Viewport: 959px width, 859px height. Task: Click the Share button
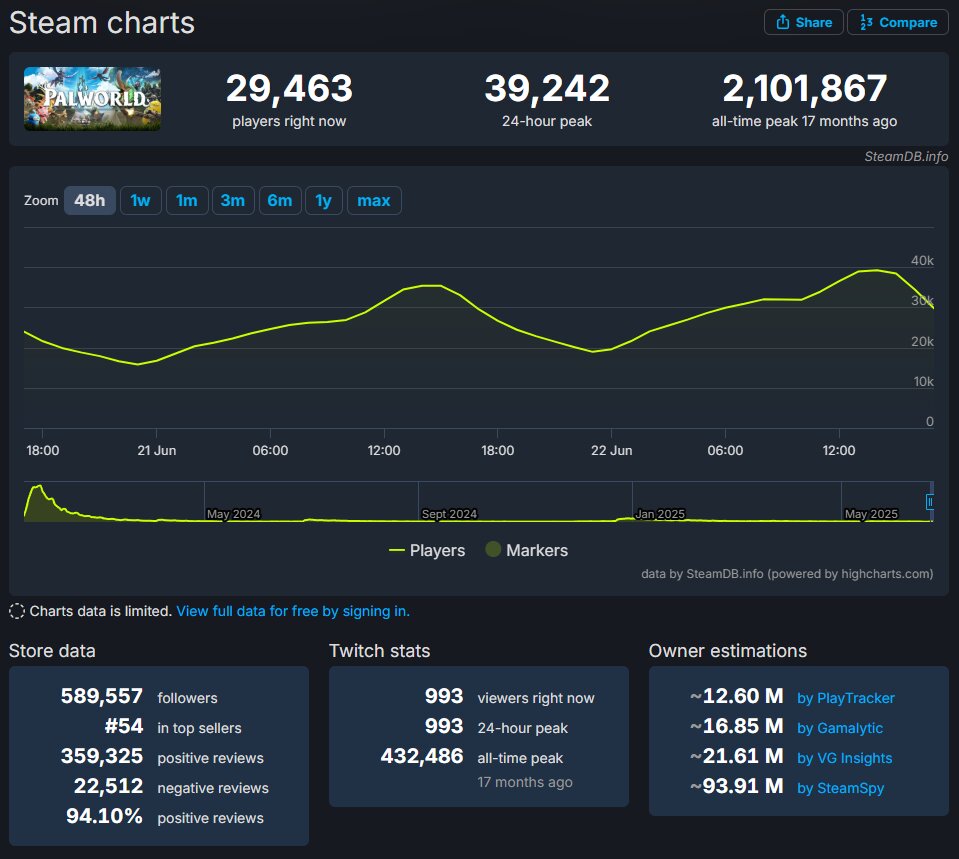click(x=804, y=23)
